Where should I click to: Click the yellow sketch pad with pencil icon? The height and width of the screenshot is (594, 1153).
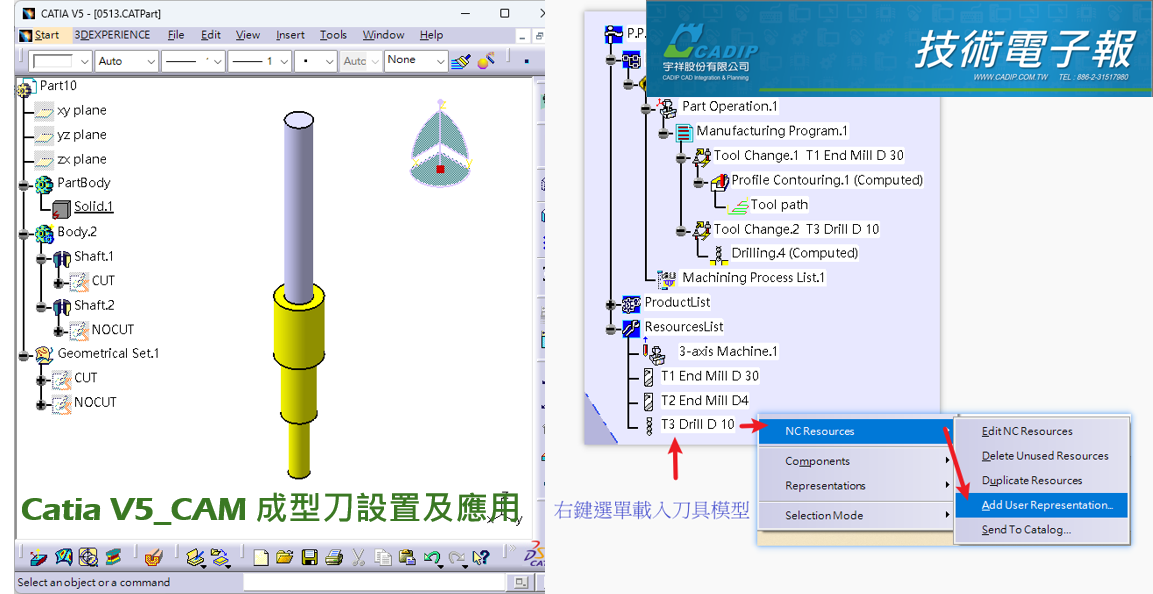click(x=194, y=557)
